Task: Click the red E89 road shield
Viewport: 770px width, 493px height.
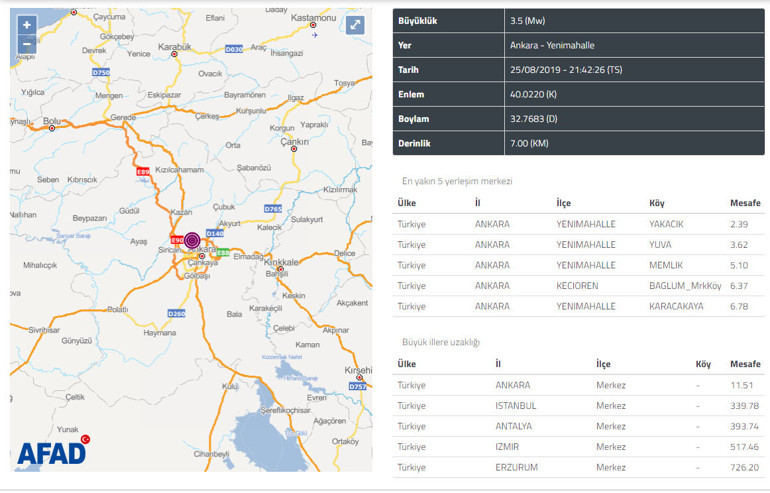Action: click(x=143, y=172)
